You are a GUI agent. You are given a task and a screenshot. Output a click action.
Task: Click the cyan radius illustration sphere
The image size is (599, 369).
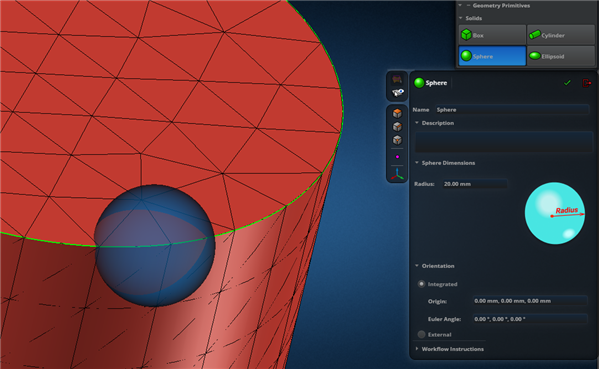(555, 213)
